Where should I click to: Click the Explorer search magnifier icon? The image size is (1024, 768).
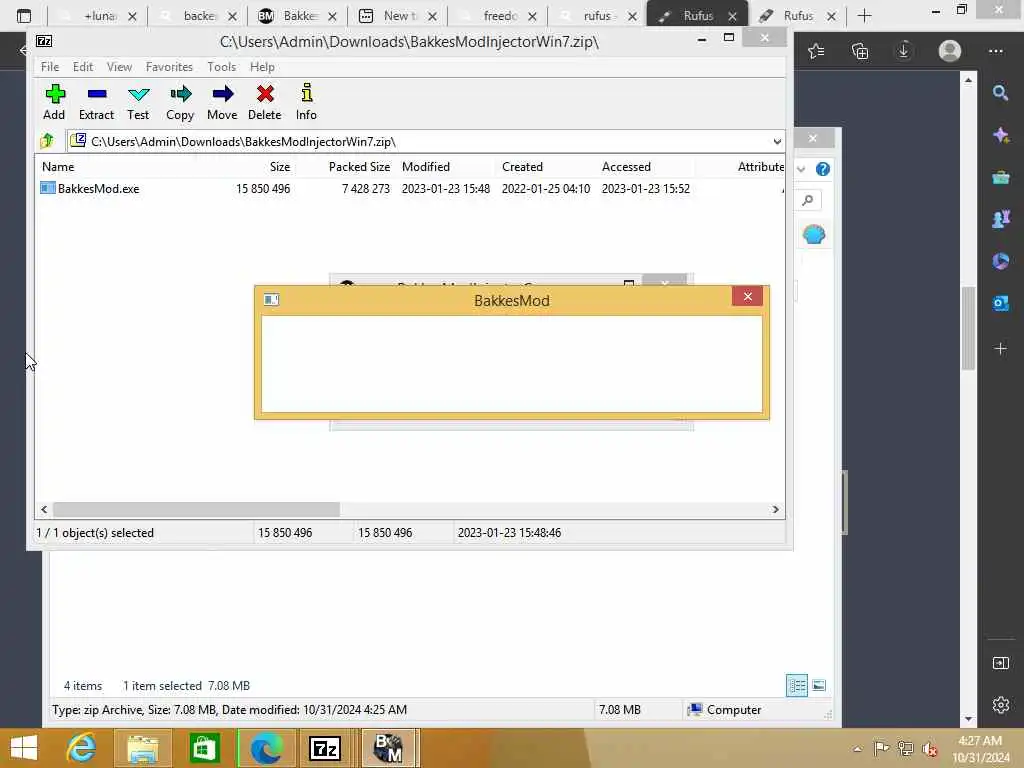coord(808,200)
